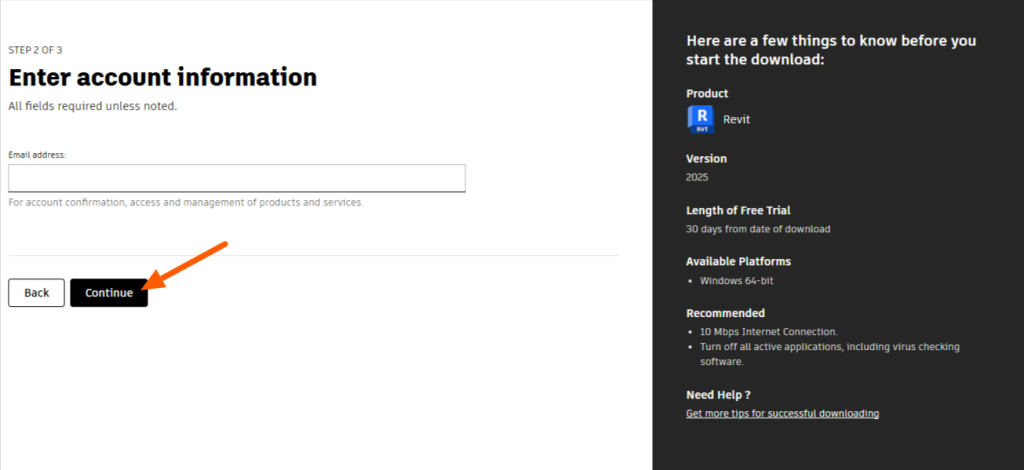
Task: Click the Version heading
Action: click(x=707, y=159)
